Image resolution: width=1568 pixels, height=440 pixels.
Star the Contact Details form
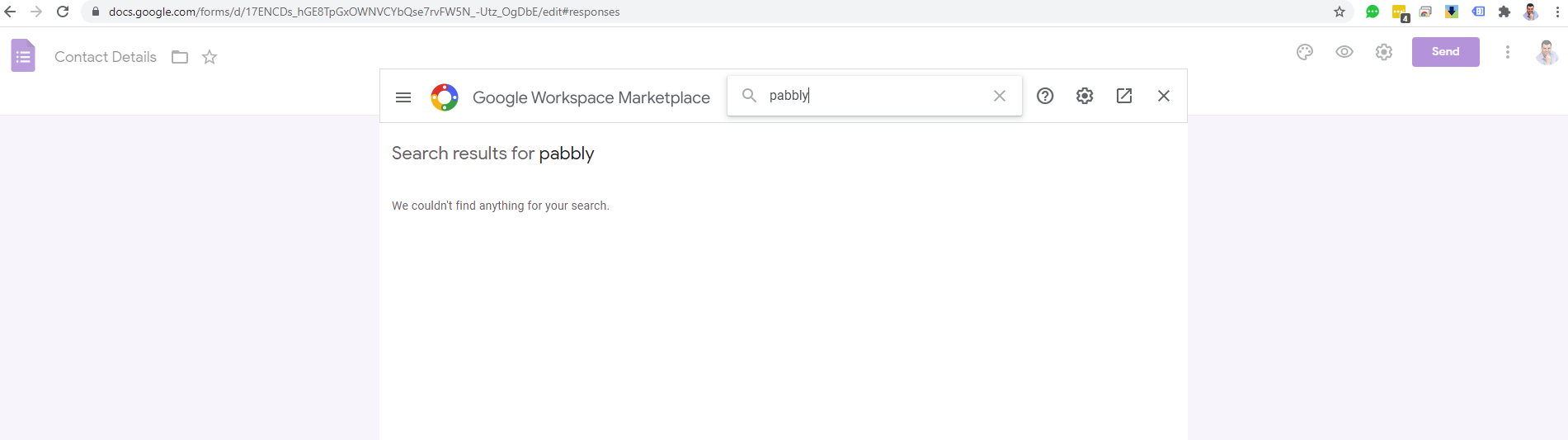210,57
